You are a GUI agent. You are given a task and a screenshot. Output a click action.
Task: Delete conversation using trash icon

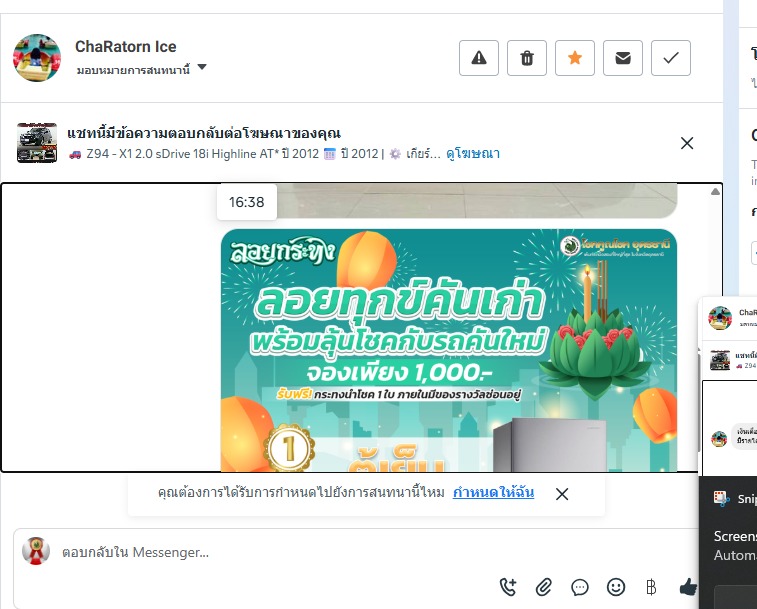coord(527,58)
